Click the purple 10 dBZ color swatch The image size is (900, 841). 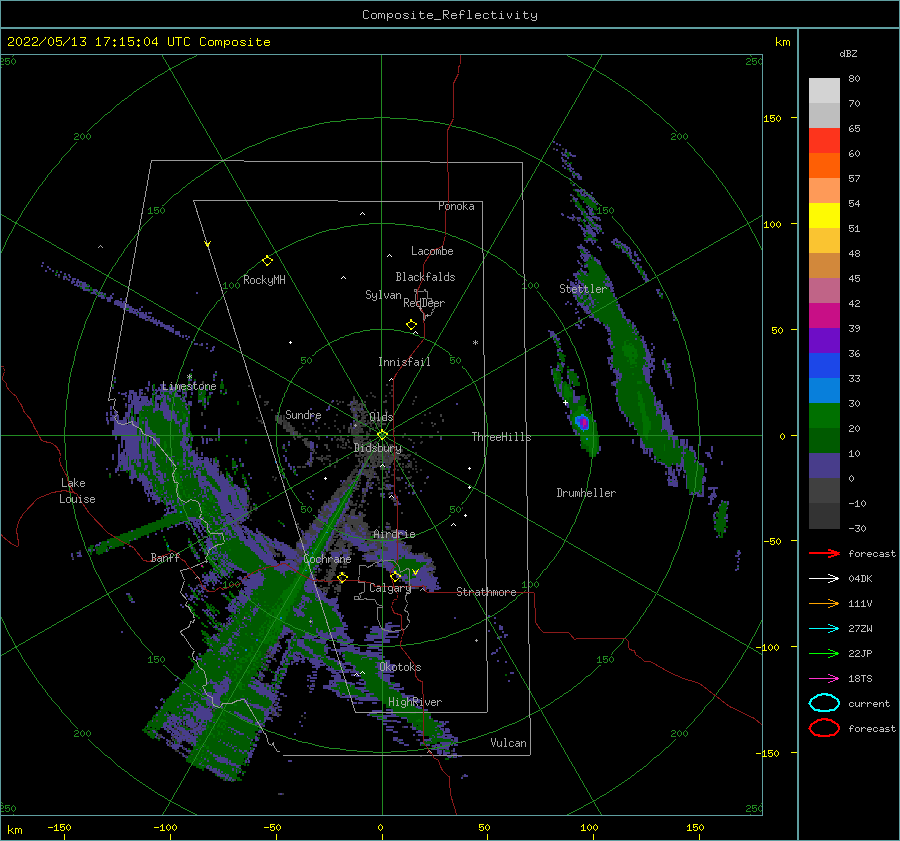(x=824, y=465)
